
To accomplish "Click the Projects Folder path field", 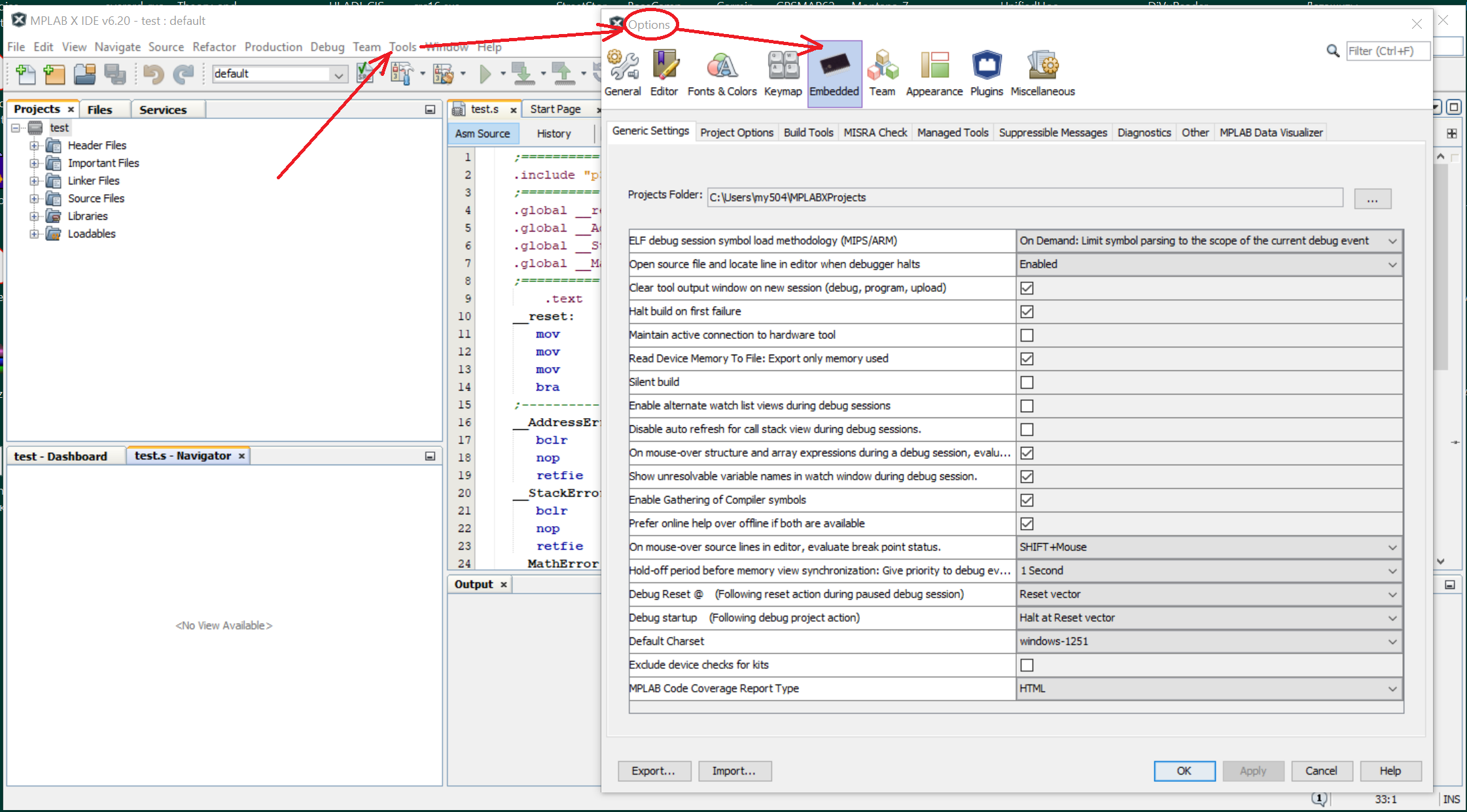I will (1025, 198).
